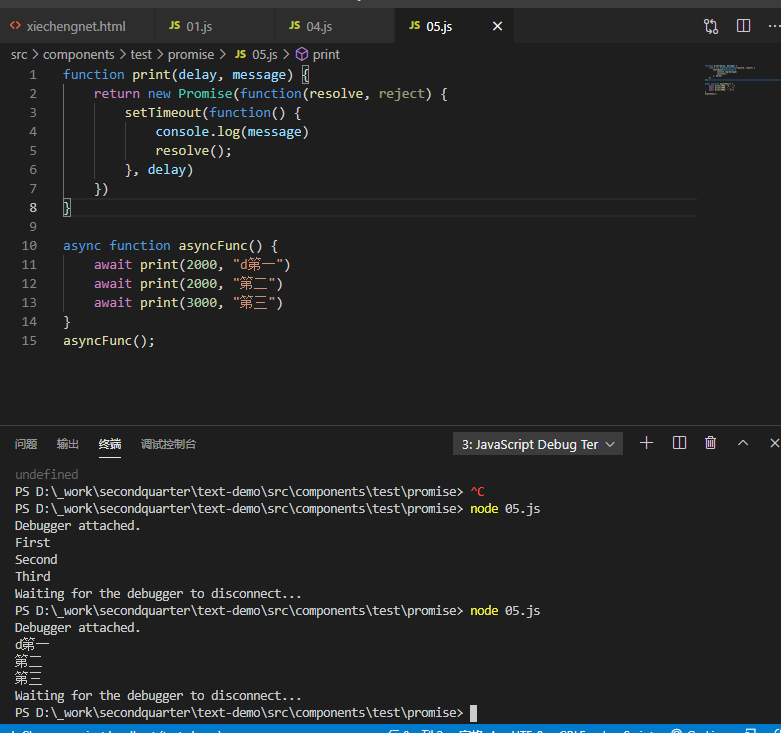Expand the 'promise' breadcrumb folder
The width and height of the screenshot is (781, 733).
coord(190,54)
